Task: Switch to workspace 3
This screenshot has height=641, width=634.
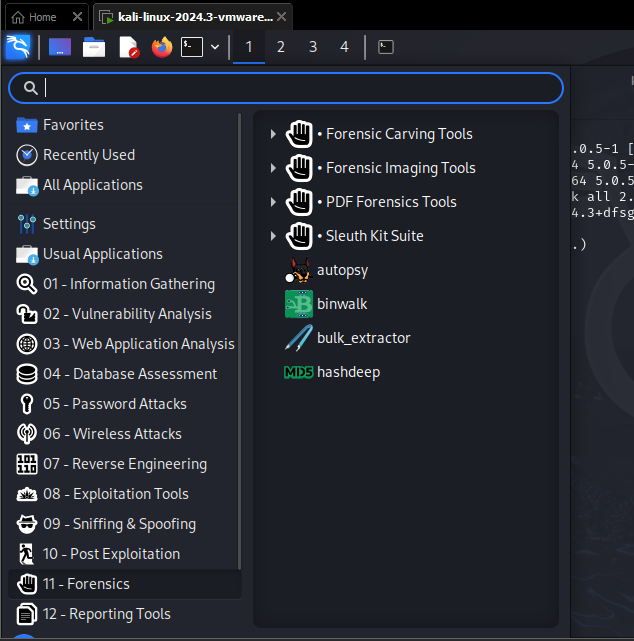Action: [313, 47]
